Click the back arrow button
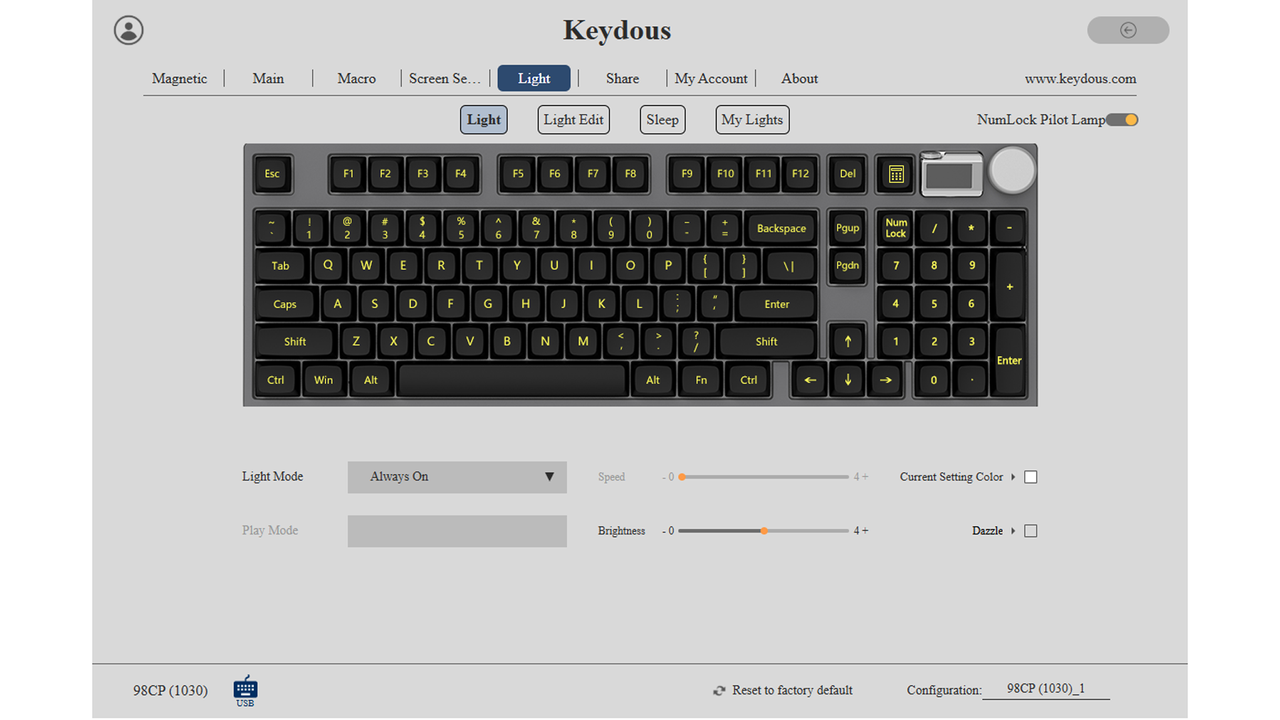Image resolution: width=1280 pixels, height=720 pixels. [x=1128, y=30]
